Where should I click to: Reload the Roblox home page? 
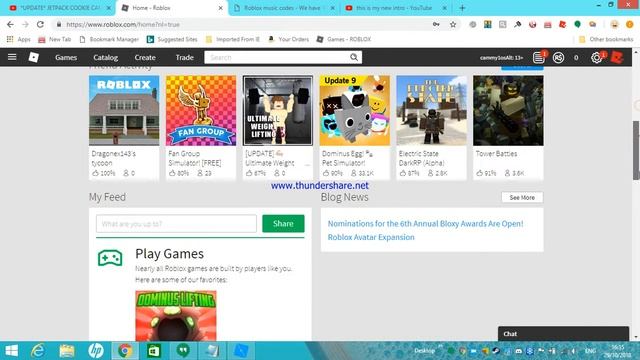(40, 24)
